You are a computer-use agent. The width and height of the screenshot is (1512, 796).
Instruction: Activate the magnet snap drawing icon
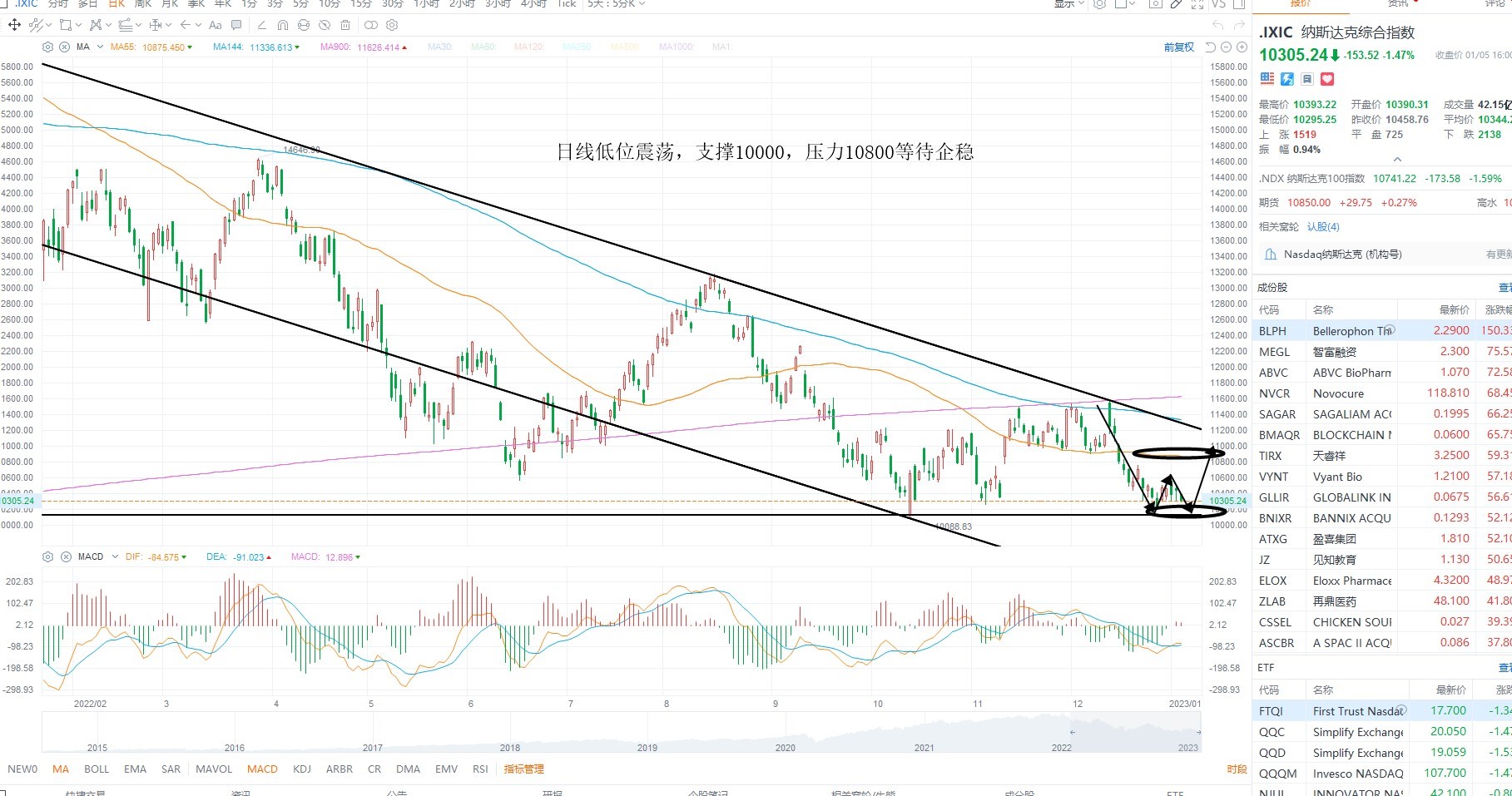pos(282,25)
